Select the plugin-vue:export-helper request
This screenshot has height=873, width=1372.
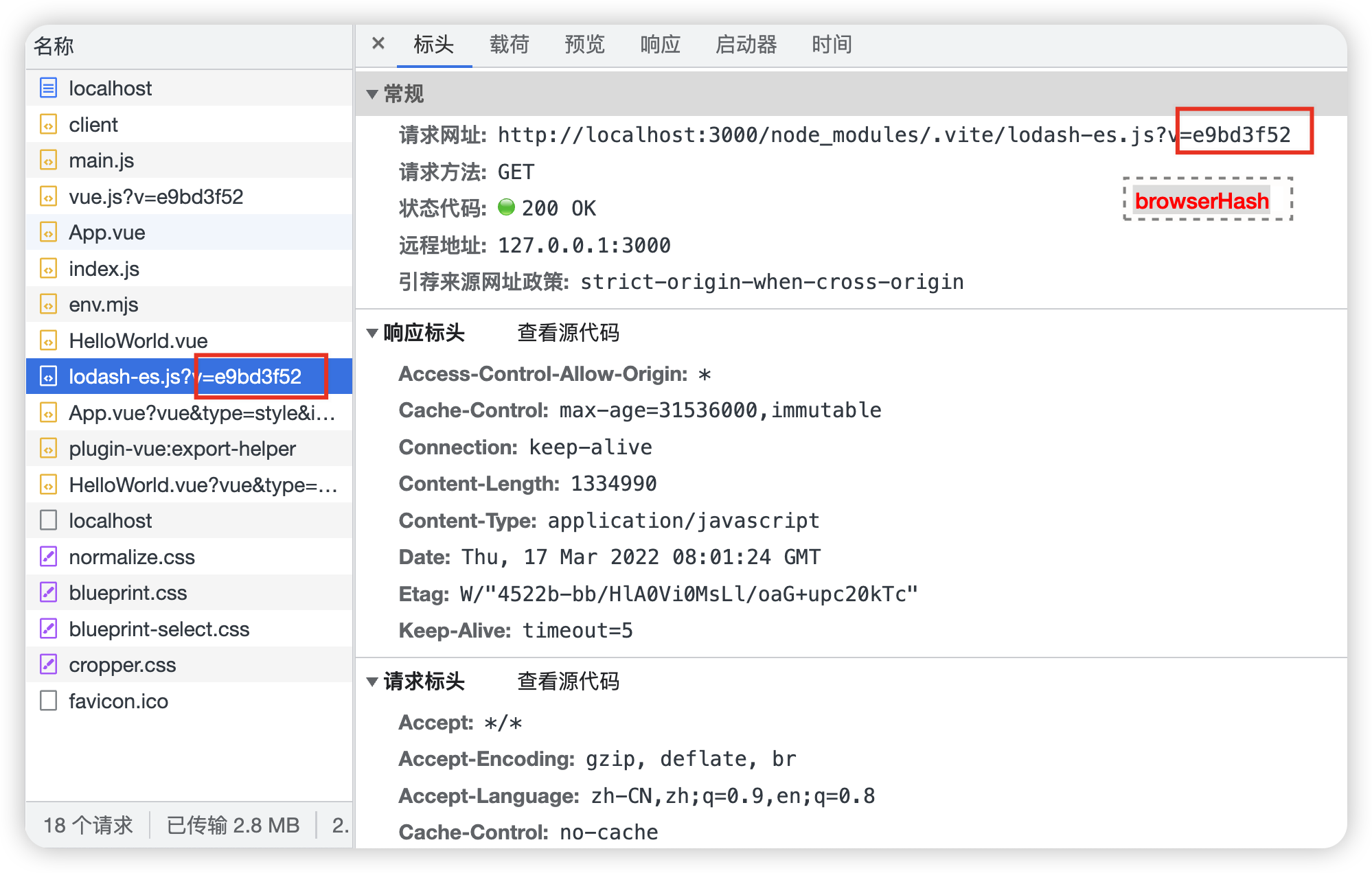(x=182, y=449)
